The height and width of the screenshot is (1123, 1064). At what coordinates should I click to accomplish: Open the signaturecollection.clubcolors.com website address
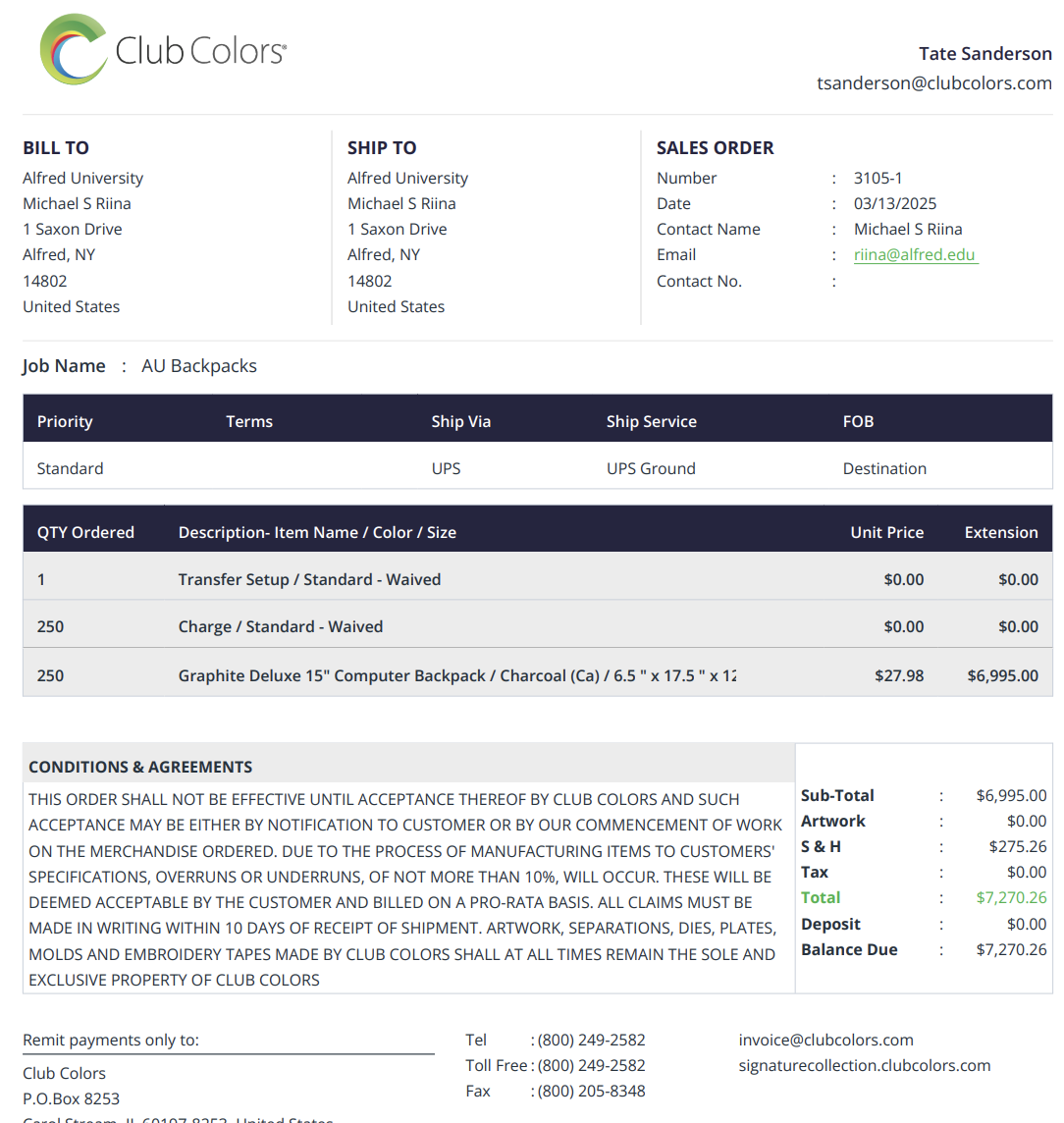pos(864,1065)
